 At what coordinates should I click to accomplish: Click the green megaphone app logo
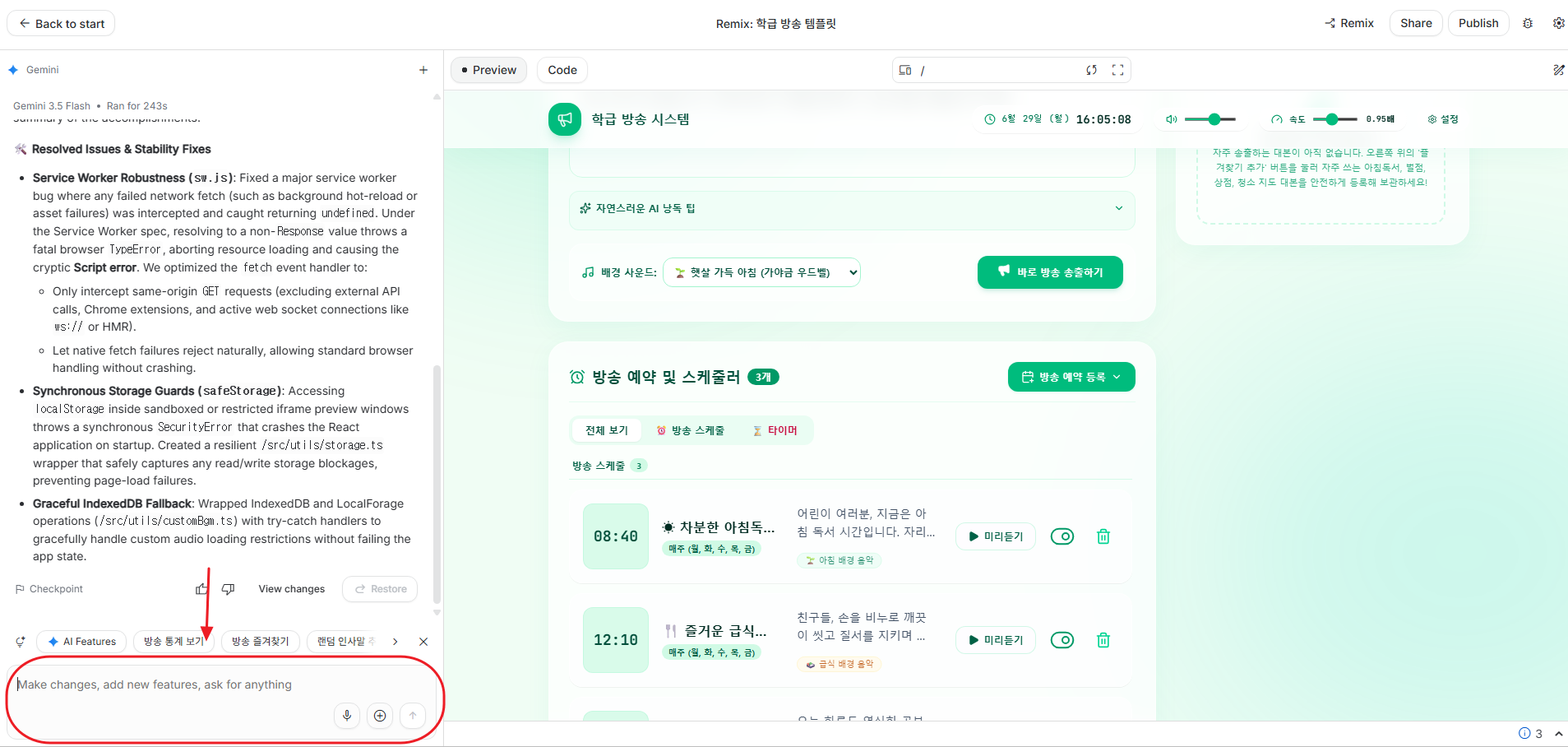coord(565,119)
